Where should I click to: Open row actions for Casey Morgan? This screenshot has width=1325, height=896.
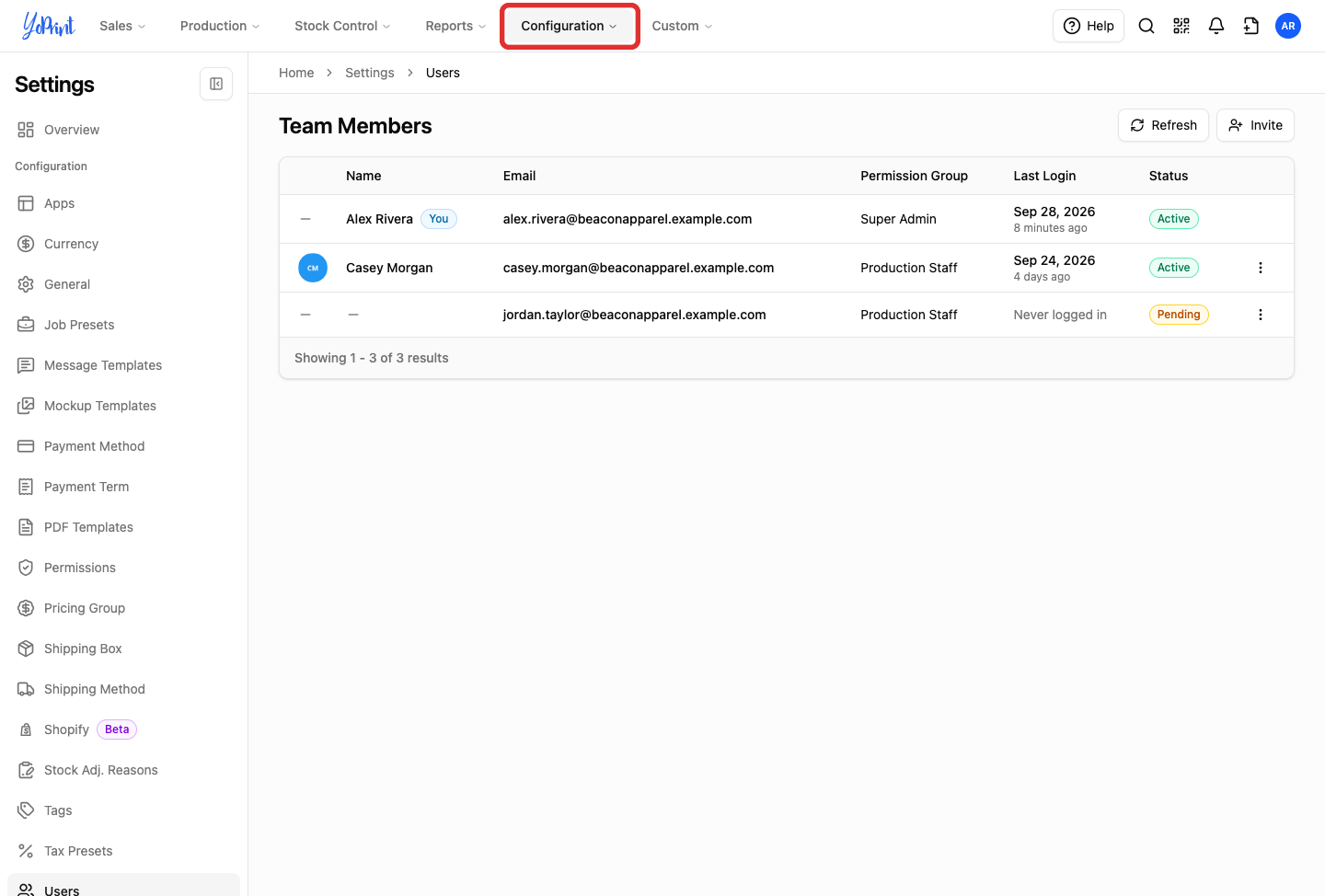[x=1261, y=268]
